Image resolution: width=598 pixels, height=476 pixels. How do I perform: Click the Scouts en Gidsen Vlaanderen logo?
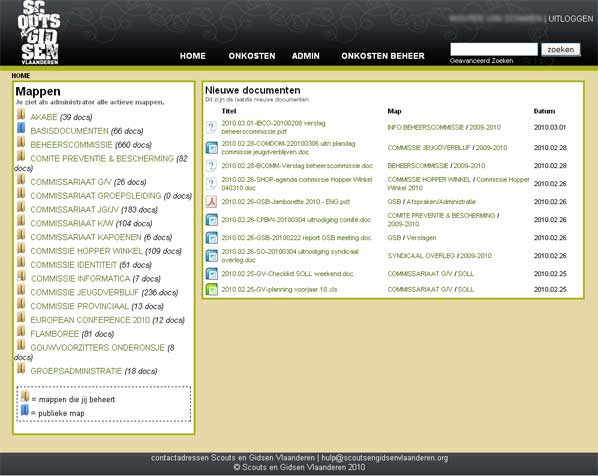[x=39, y=32]
